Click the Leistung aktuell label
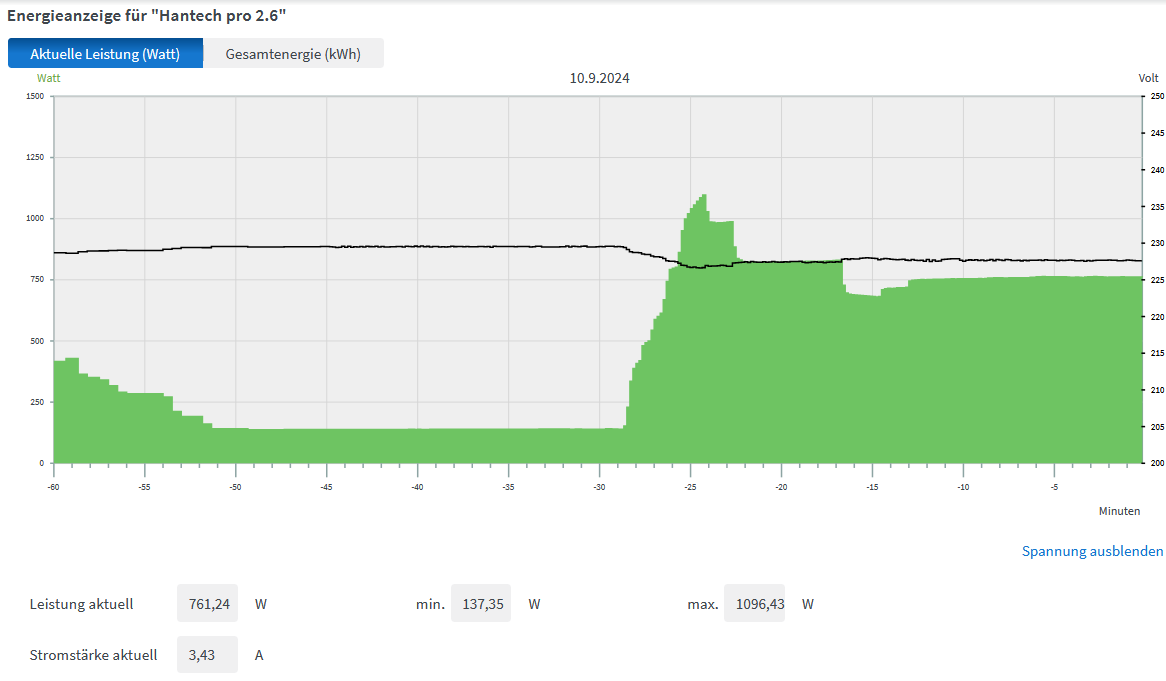The height and width of the screenshot is (681, 1166). tap(82, 604)
